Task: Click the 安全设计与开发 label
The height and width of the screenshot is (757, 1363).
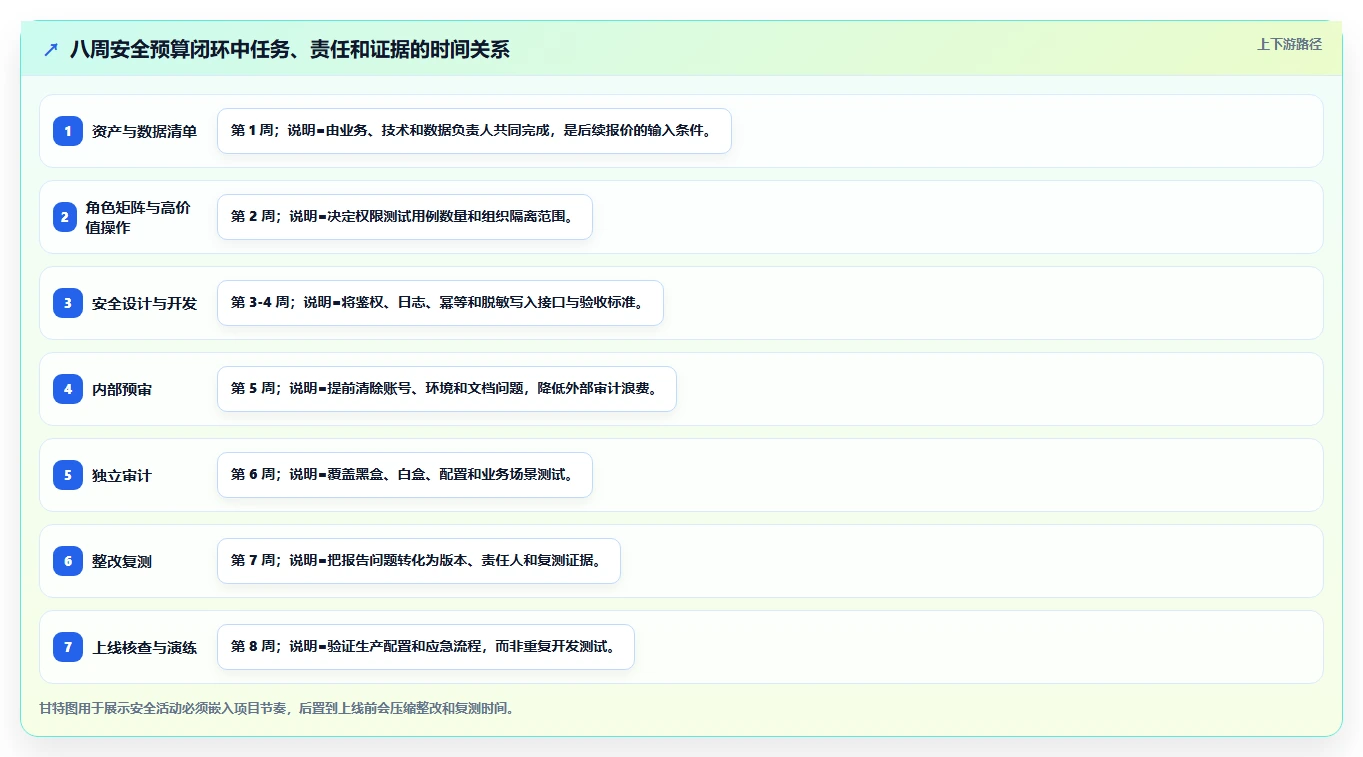Action: [x=144, y=303]
